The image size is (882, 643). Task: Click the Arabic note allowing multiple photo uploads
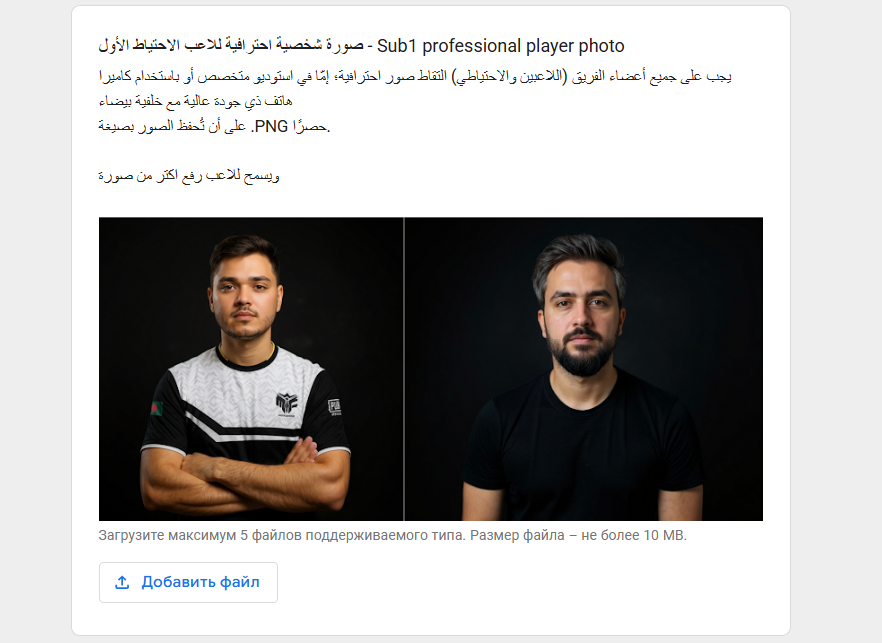click(x=189, y=176)
